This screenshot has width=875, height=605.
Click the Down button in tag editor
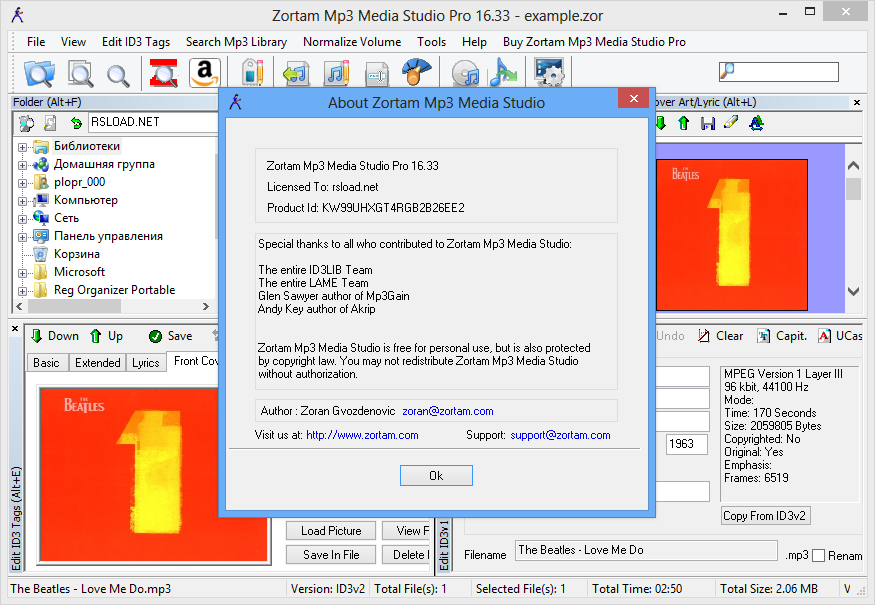[x=54, y=336]
